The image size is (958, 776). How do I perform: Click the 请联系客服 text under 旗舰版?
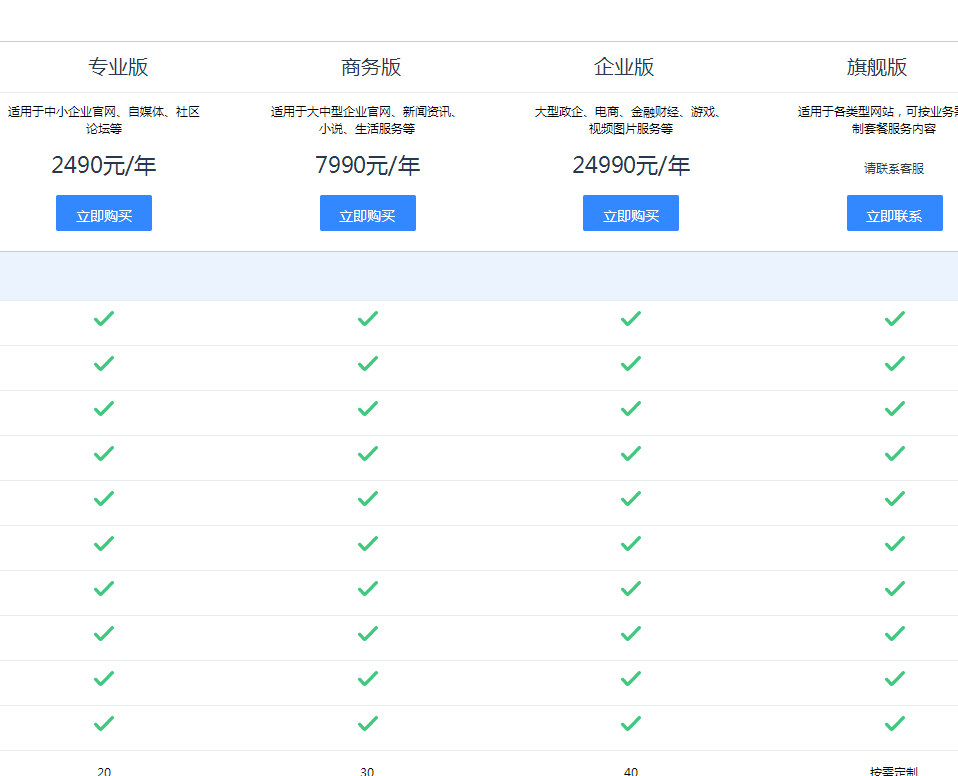894,169
